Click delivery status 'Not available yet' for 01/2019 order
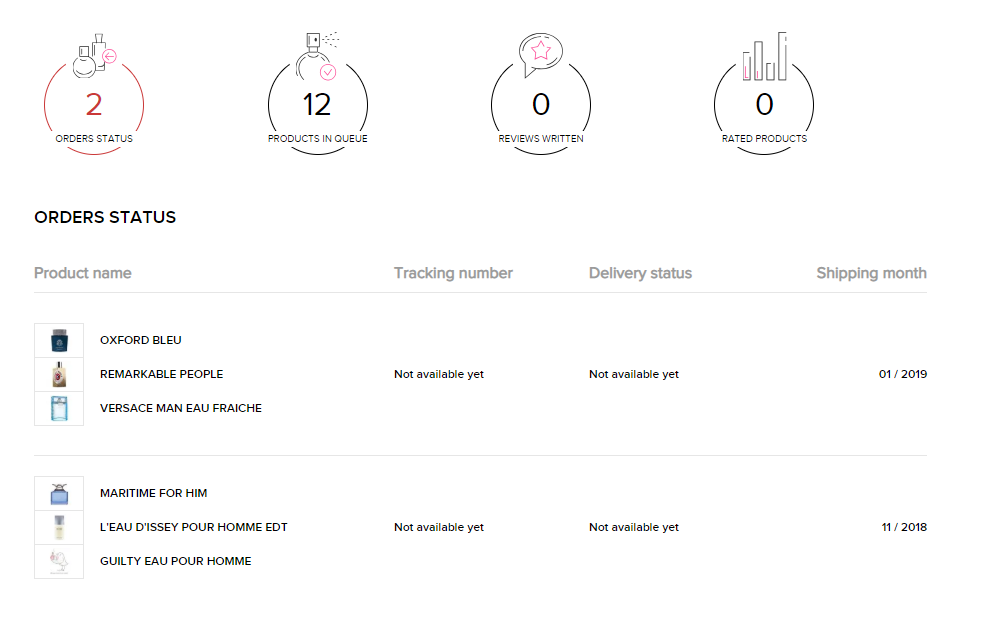Screen dimensions: 1002x619 (x=634, y=374)
